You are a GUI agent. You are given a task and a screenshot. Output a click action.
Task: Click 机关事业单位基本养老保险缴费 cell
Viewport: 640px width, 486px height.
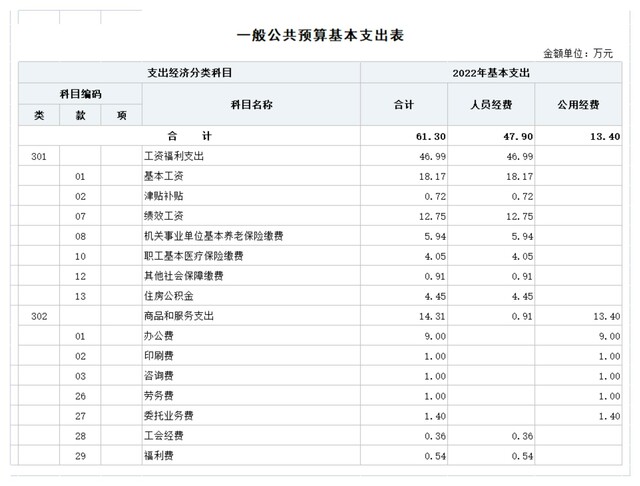pyautogui.click(x=214, y=236)
